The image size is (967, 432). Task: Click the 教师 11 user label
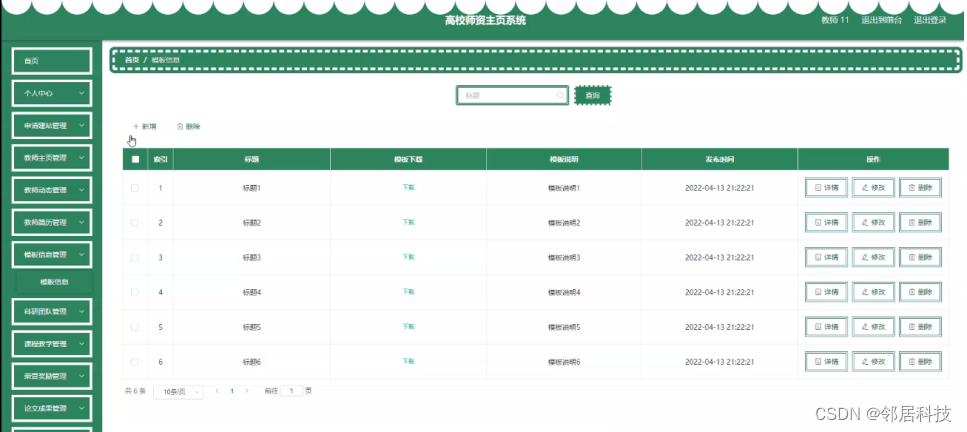(835, 20)
